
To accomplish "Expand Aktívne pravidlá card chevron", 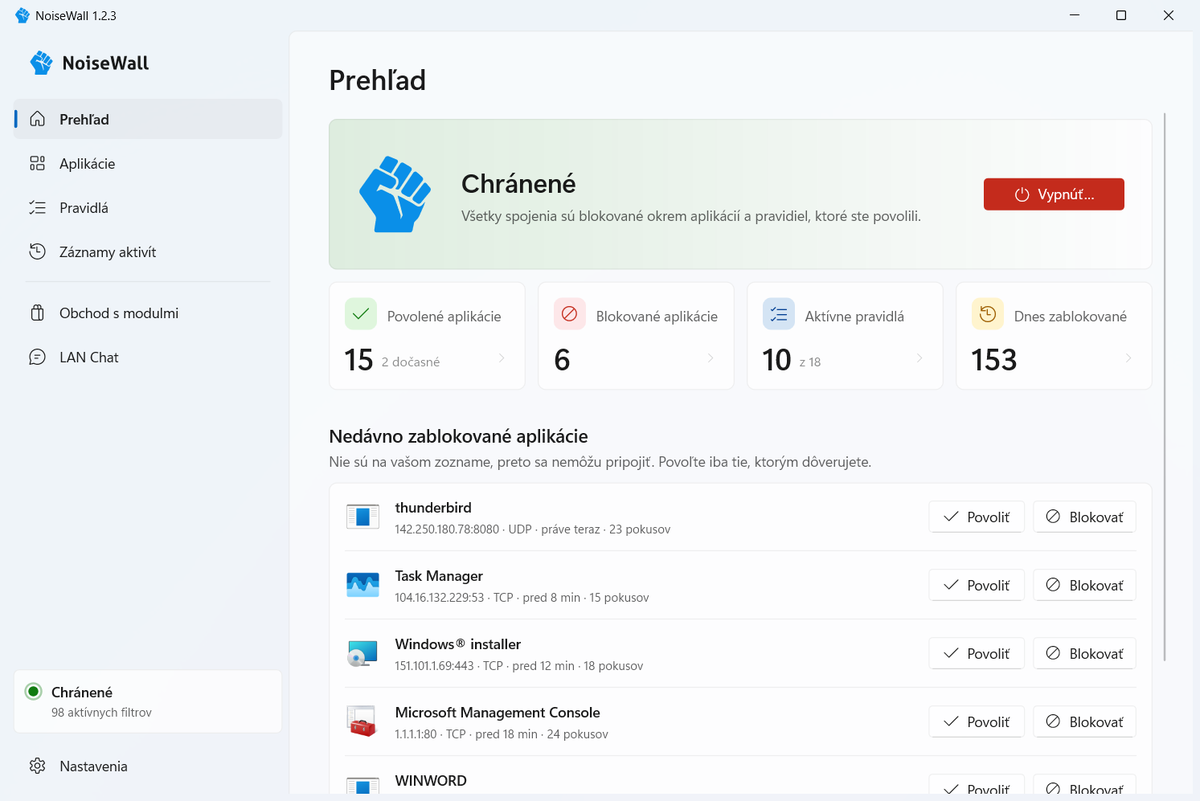I will [x=920, y=358].
